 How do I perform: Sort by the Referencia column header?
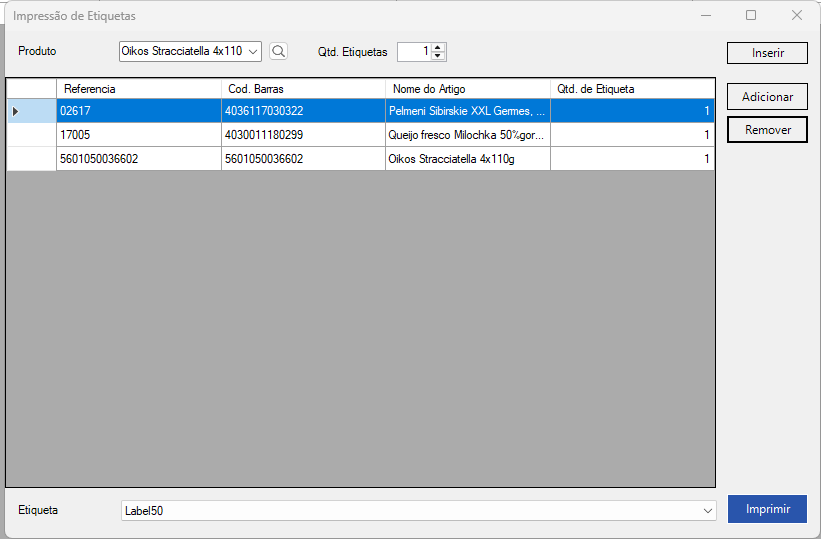pos(138,89)
